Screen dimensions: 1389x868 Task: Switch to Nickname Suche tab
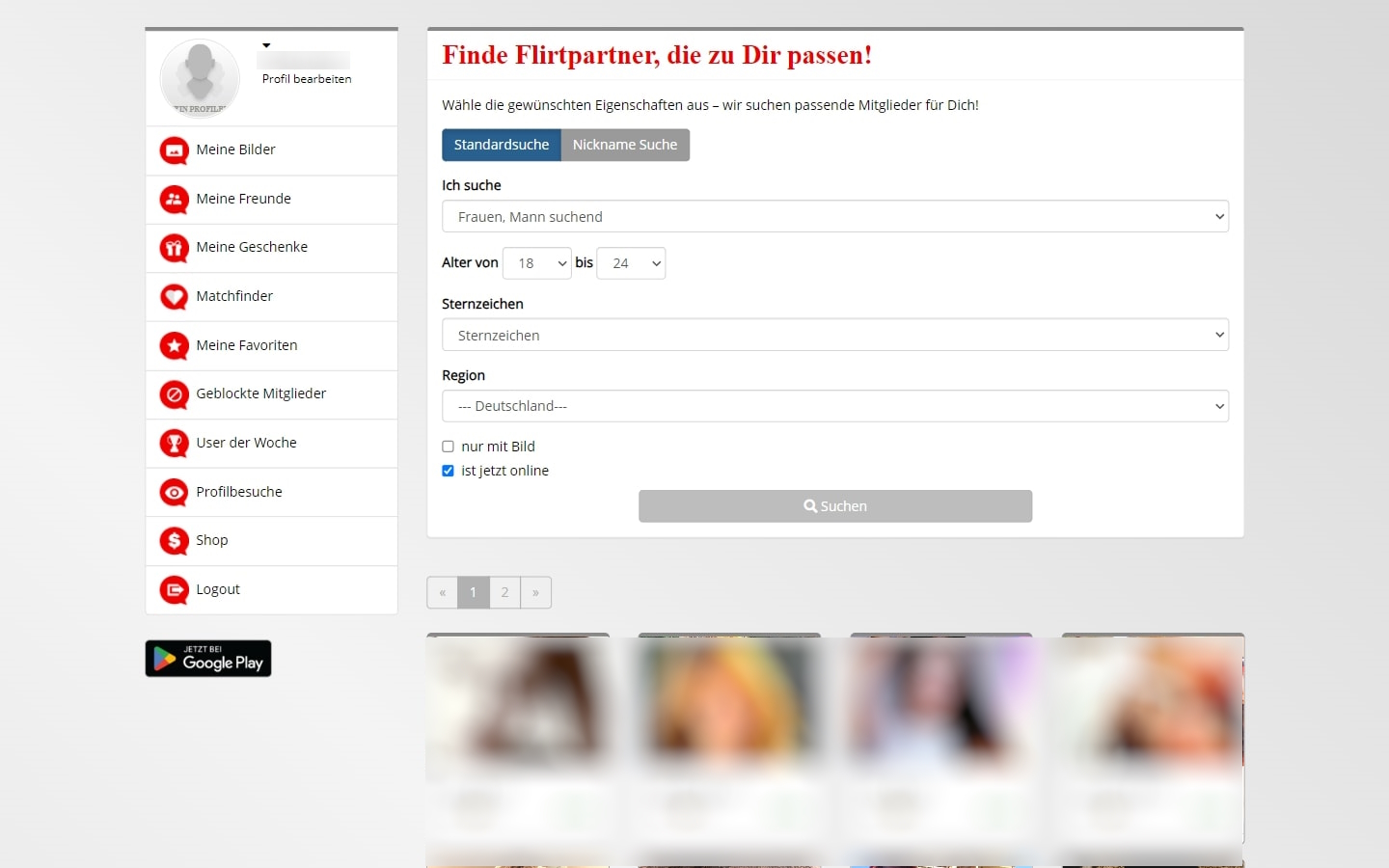pyautogui.click(x=625, y=145)
